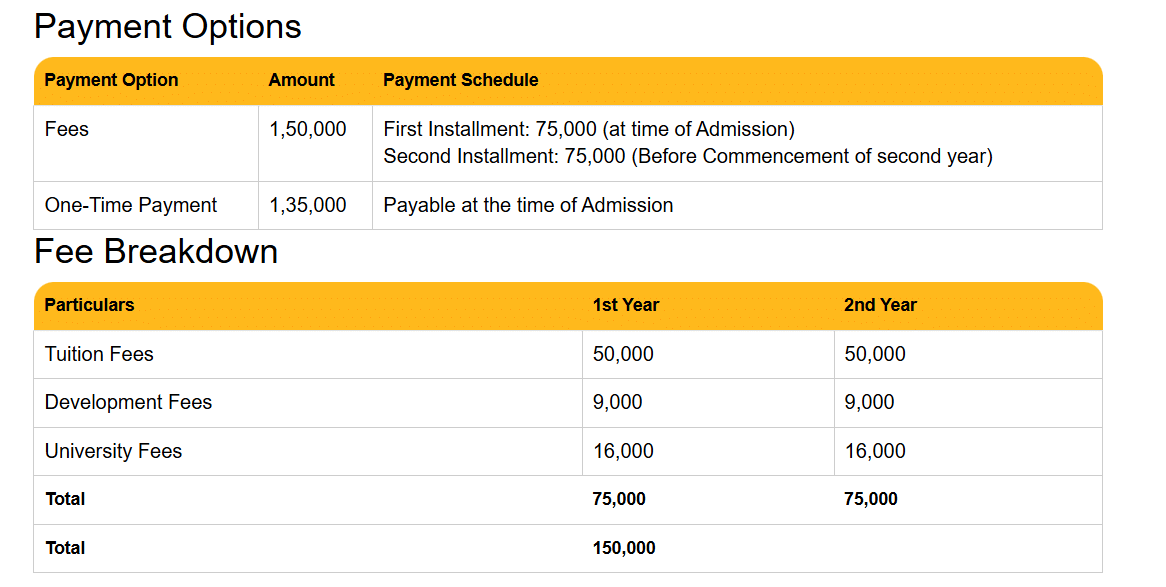Viewport: 1166px width, 587px height.
Task: Select the Tuition Fees row label
Action: [99, 354]
